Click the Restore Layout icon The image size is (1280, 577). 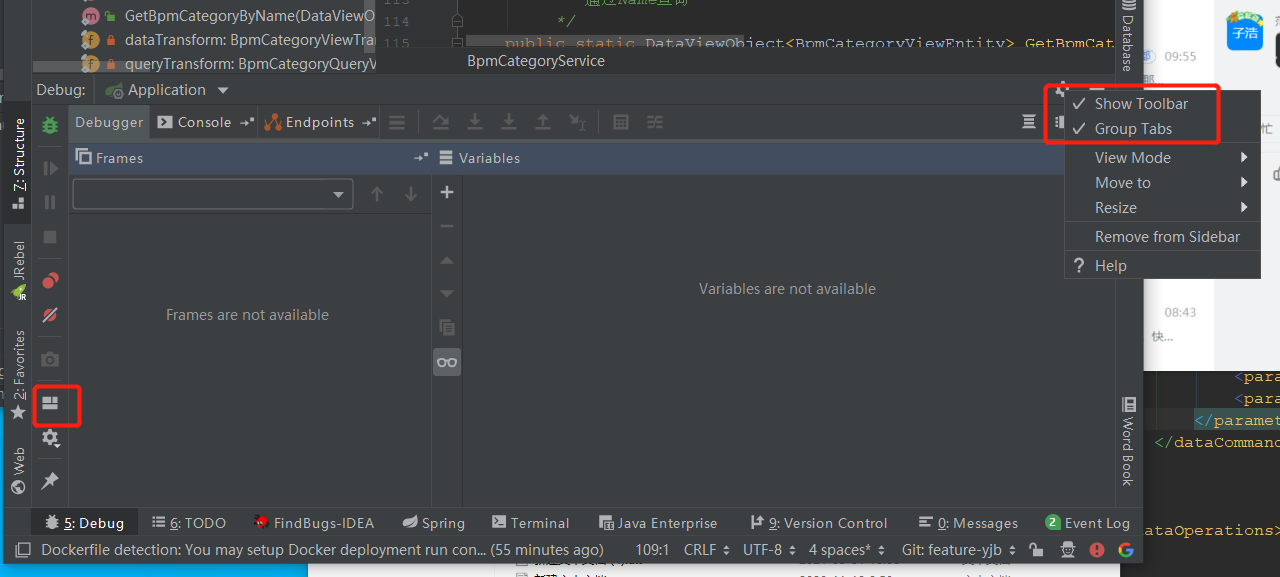tap(50, 404)
